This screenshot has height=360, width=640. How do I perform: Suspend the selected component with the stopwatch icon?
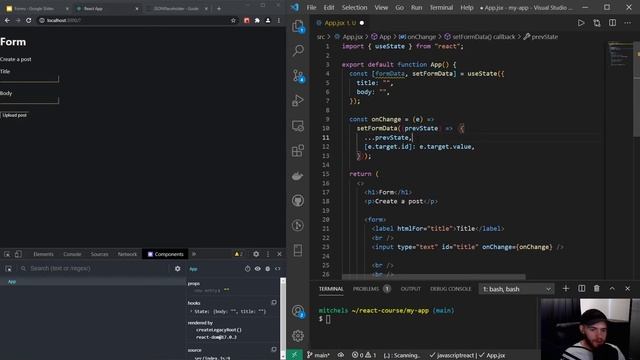click(247, 269)
